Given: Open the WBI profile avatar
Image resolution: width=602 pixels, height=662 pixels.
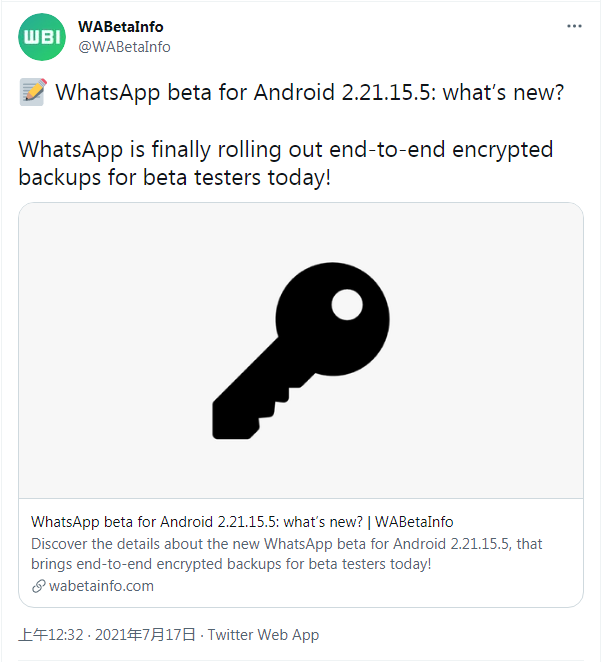Looking at the screenshot, I should coord(43,37).
